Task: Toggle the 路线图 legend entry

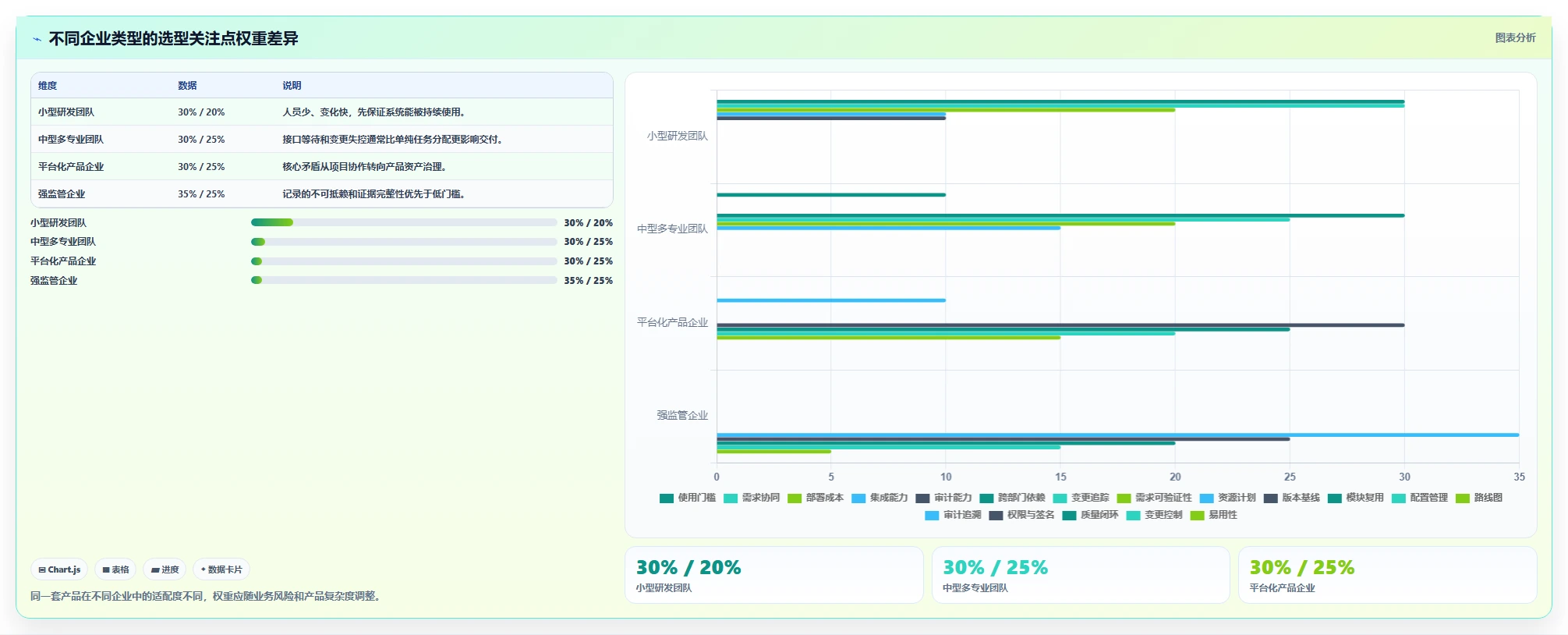Action: (1478, 498)
